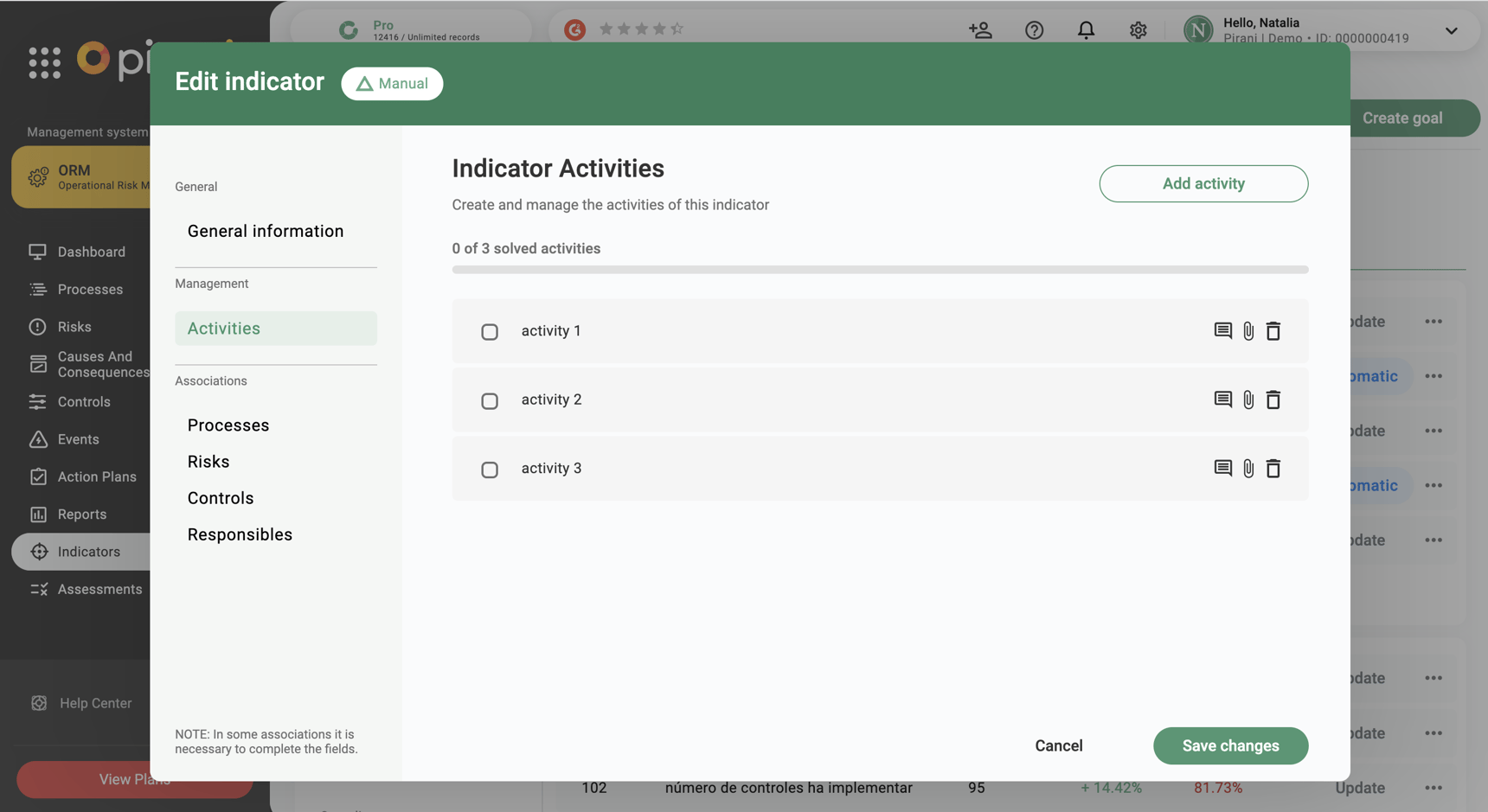Click the notifications bell icon
The height and width of the screenshot is (812, 1488).
[1086, 29]
